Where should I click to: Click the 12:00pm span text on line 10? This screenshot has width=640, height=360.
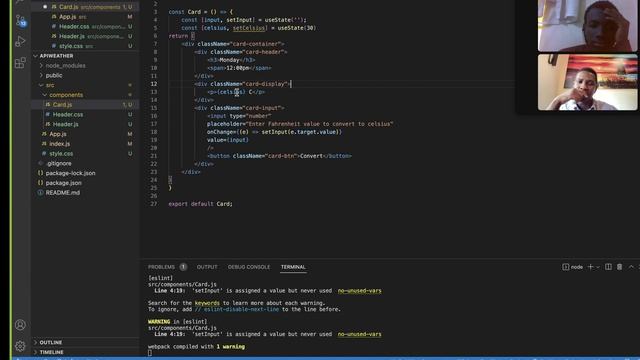point(238,68)
